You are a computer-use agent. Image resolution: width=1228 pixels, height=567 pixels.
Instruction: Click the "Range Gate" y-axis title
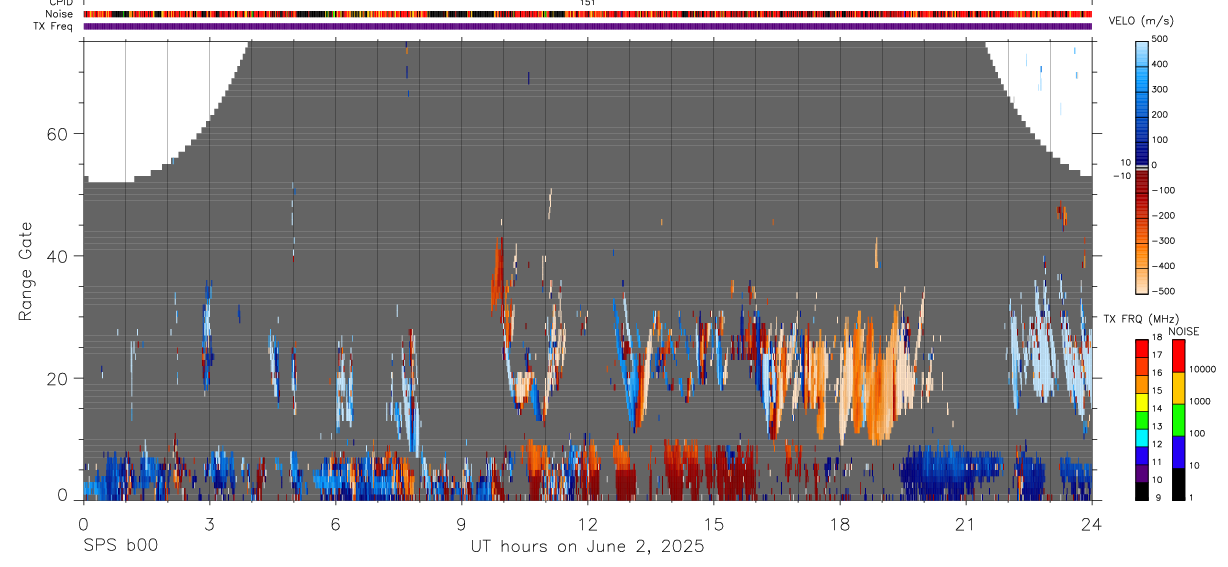click(x=26, y=272)
